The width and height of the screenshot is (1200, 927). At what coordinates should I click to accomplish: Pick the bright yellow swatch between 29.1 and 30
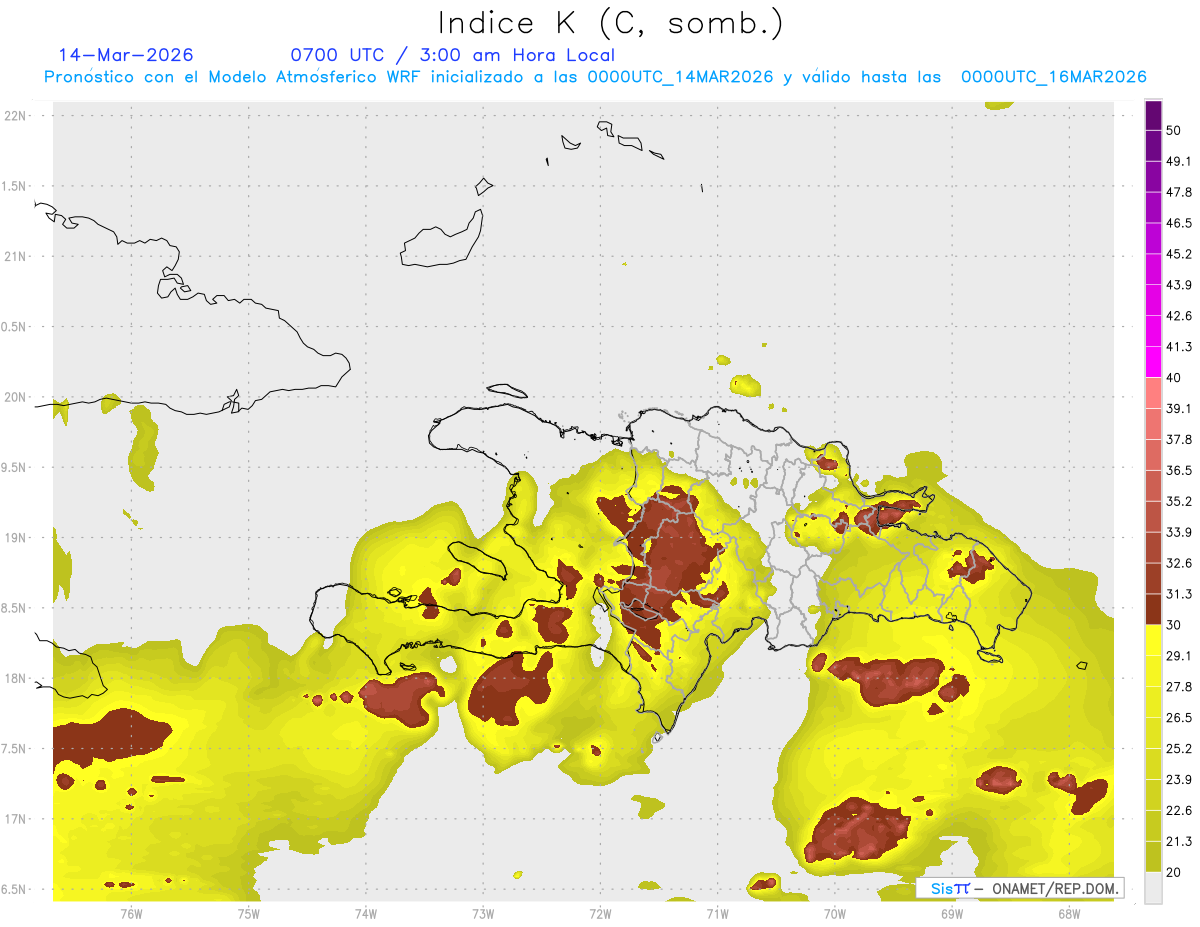coord(1154,640)
